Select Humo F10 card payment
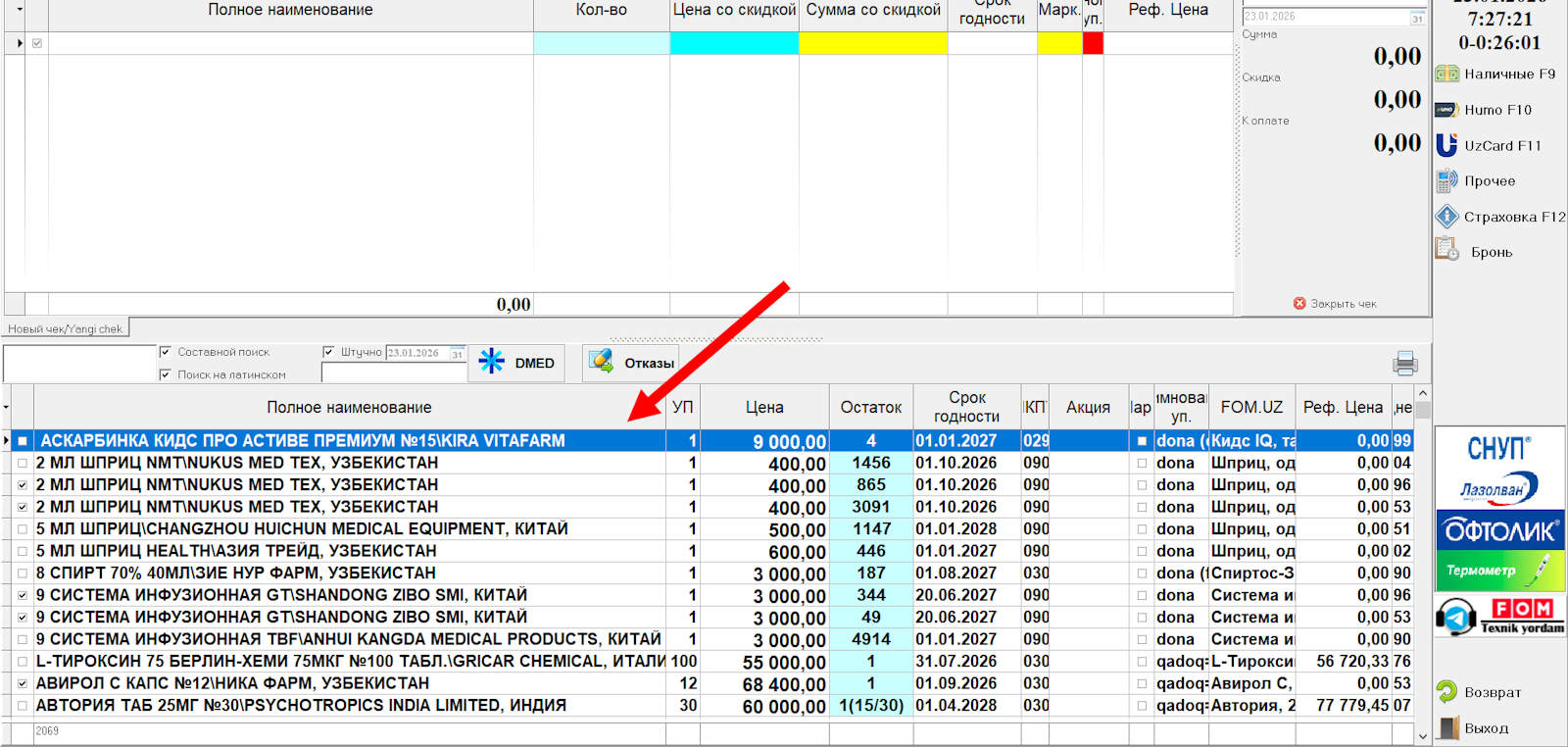This screenshot has width=1568, height=747. pyautogui.click(x=1446, y=110)
